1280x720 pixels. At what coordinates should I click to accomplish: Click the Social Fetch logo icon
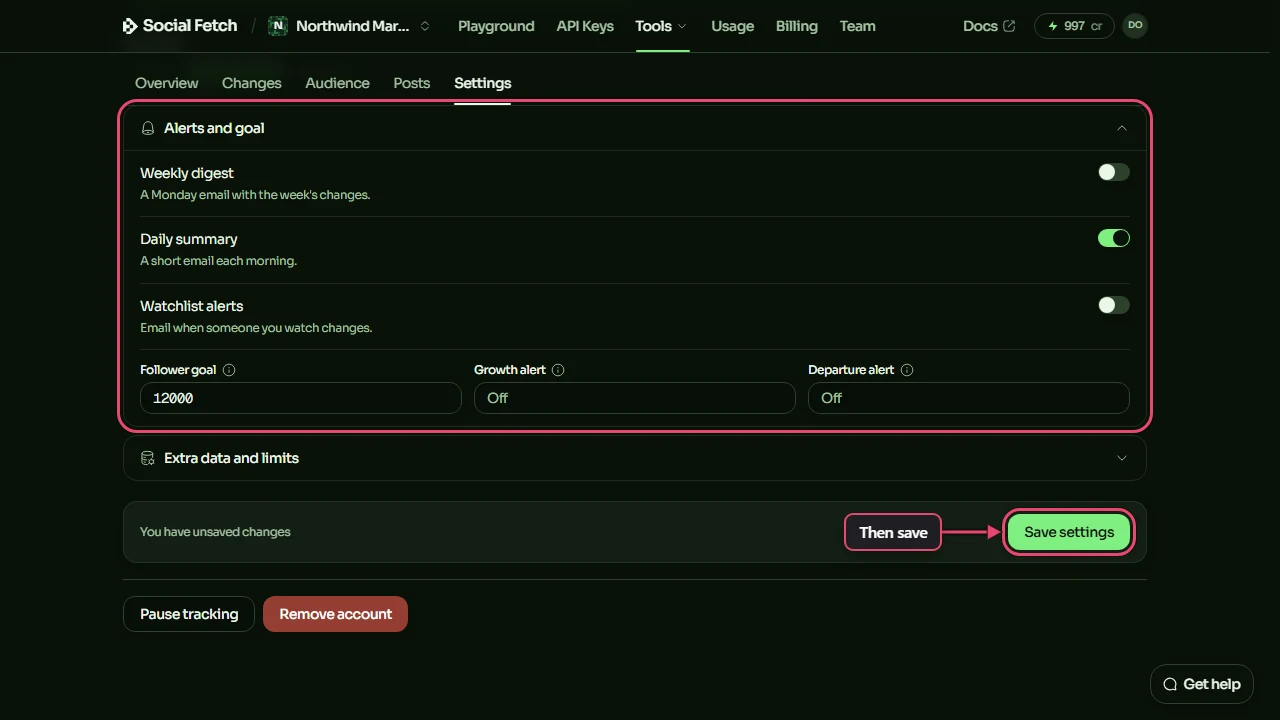pyautogui.click(x=130, y=26)
